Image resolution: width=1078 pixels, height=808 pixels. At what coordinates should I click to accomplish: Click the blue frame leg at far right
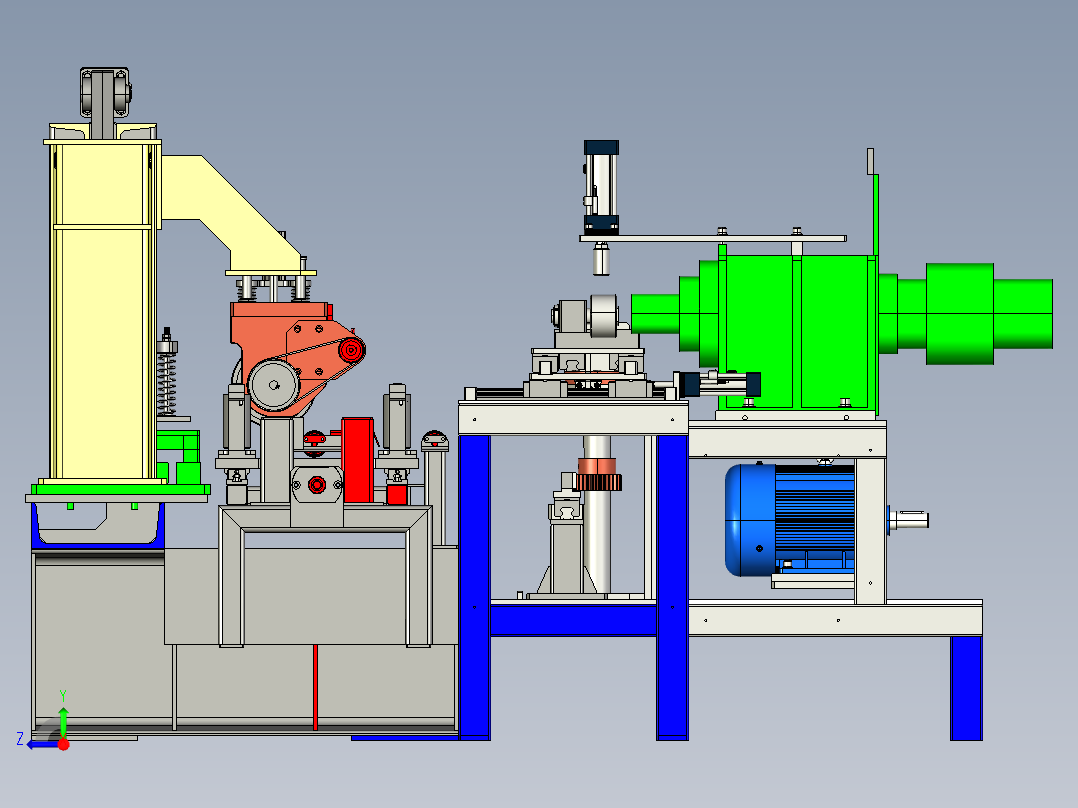pyautogui.click(x=966, y=688)
